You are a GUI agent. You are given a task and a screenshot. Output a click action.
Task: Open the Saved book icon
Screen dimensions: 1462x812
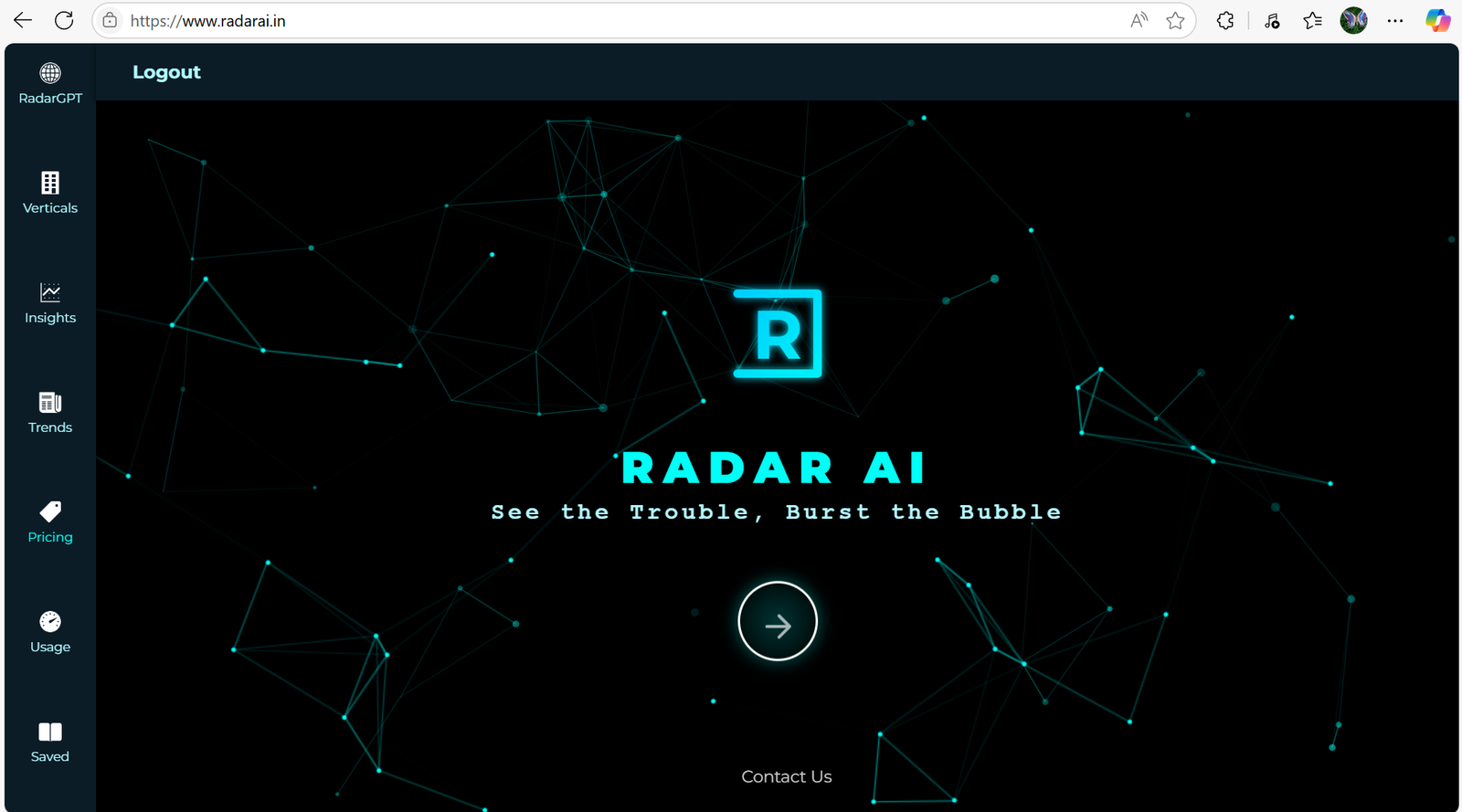[50, 732]
